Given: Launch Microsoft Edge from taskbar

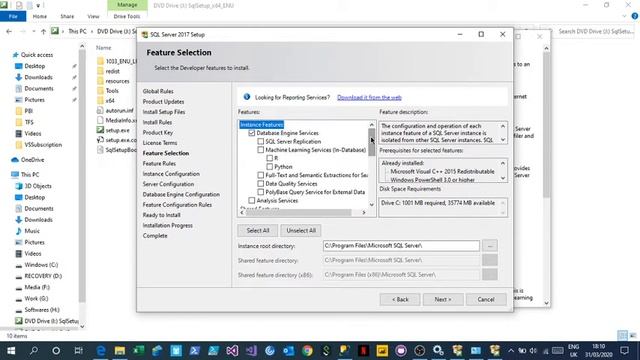Looking at the screenshot, I should tap(101, 351).
